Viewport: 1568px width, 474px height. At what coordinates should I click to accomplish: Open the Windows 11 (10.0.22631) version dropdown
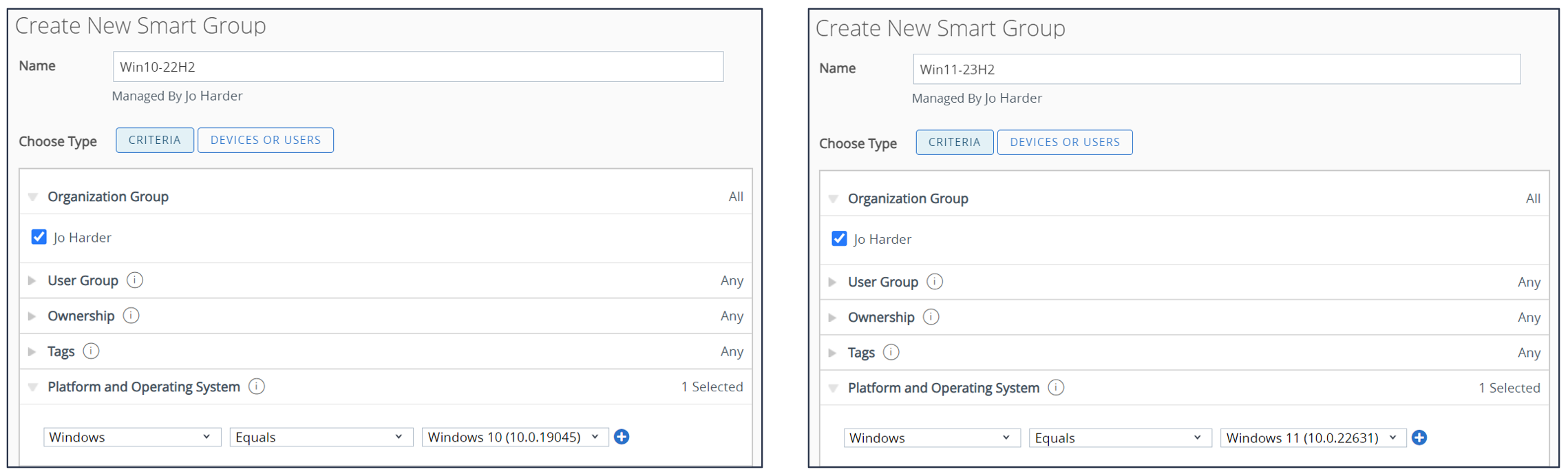1312,438
